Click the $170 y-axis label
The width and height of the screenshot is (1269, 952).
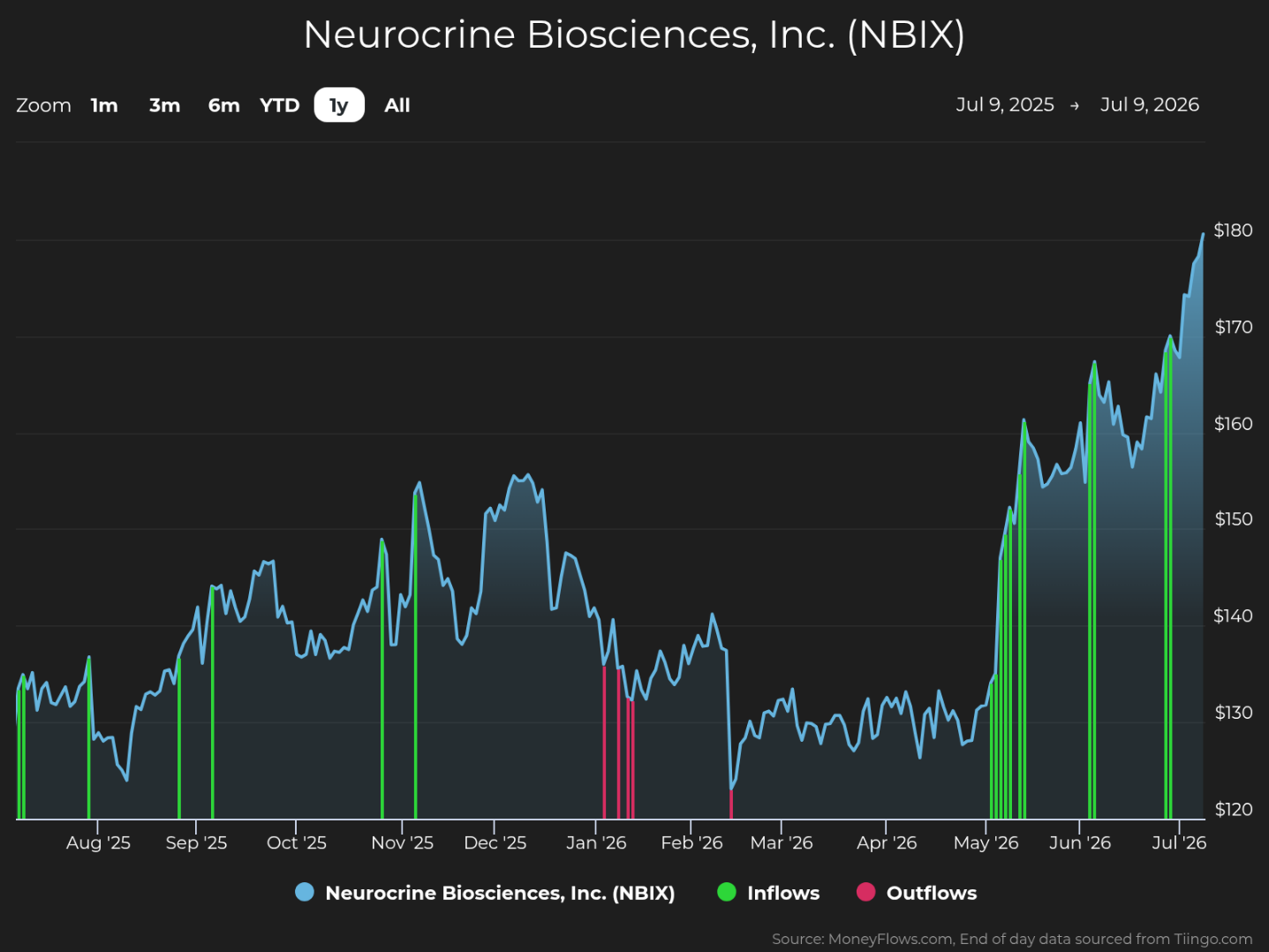point(1233,328)
